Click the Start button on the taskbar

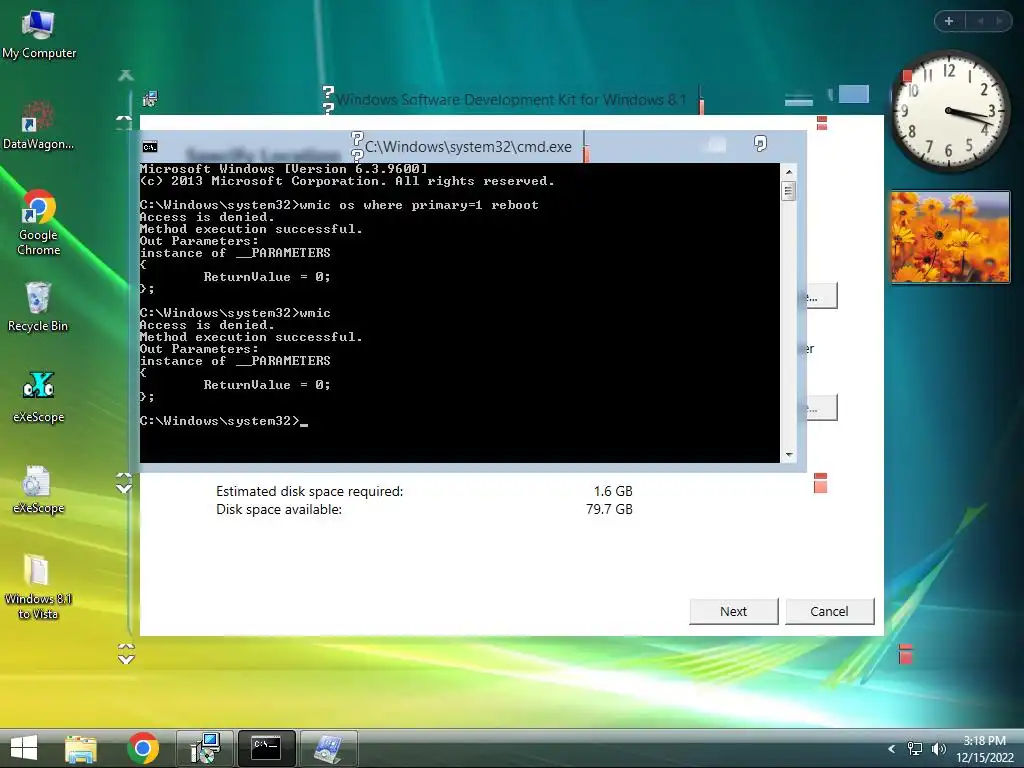pos(24,748)
